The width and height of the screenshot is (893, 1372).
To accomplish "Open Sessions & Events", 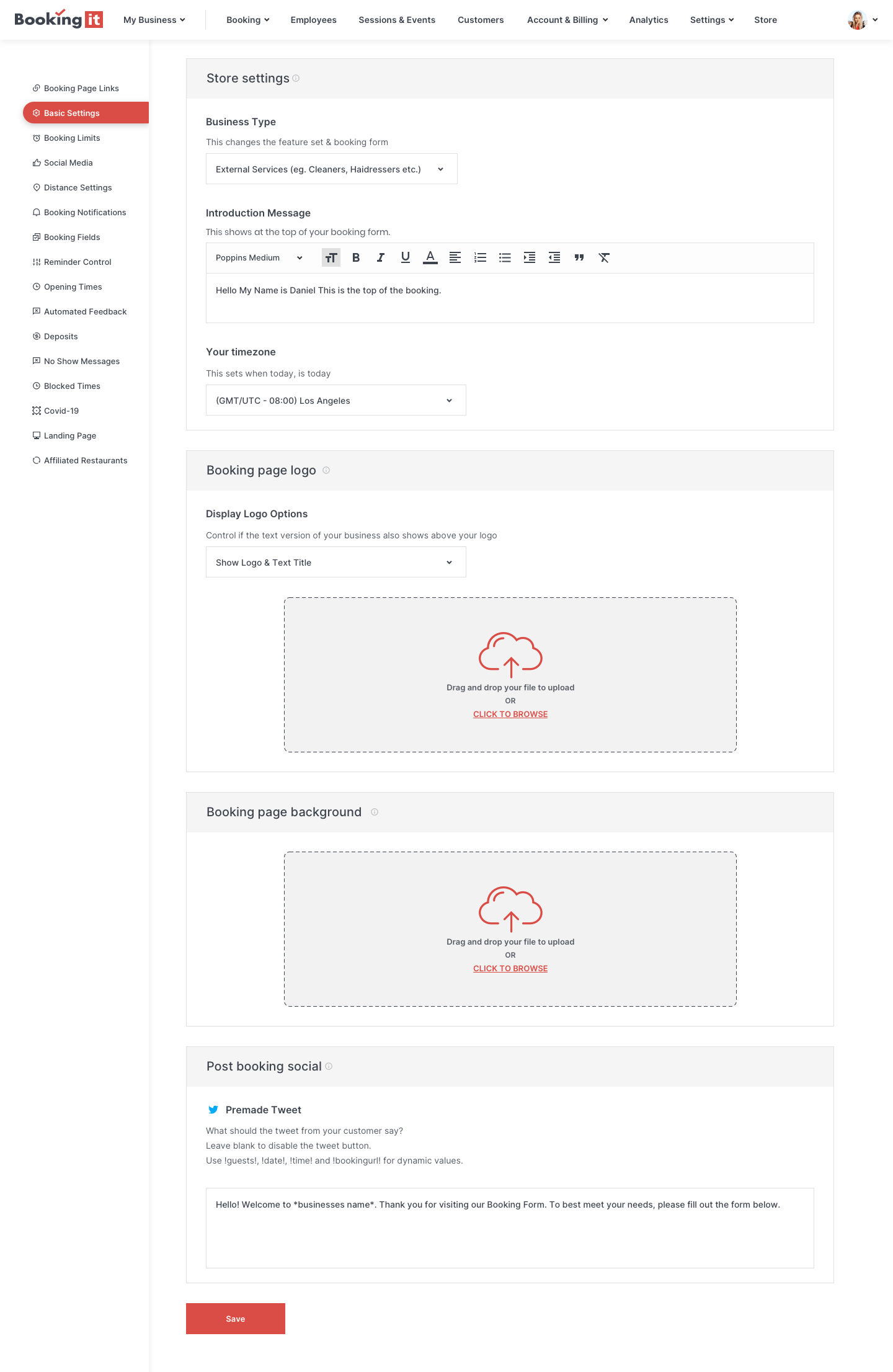I will click(x=397, y=20).
